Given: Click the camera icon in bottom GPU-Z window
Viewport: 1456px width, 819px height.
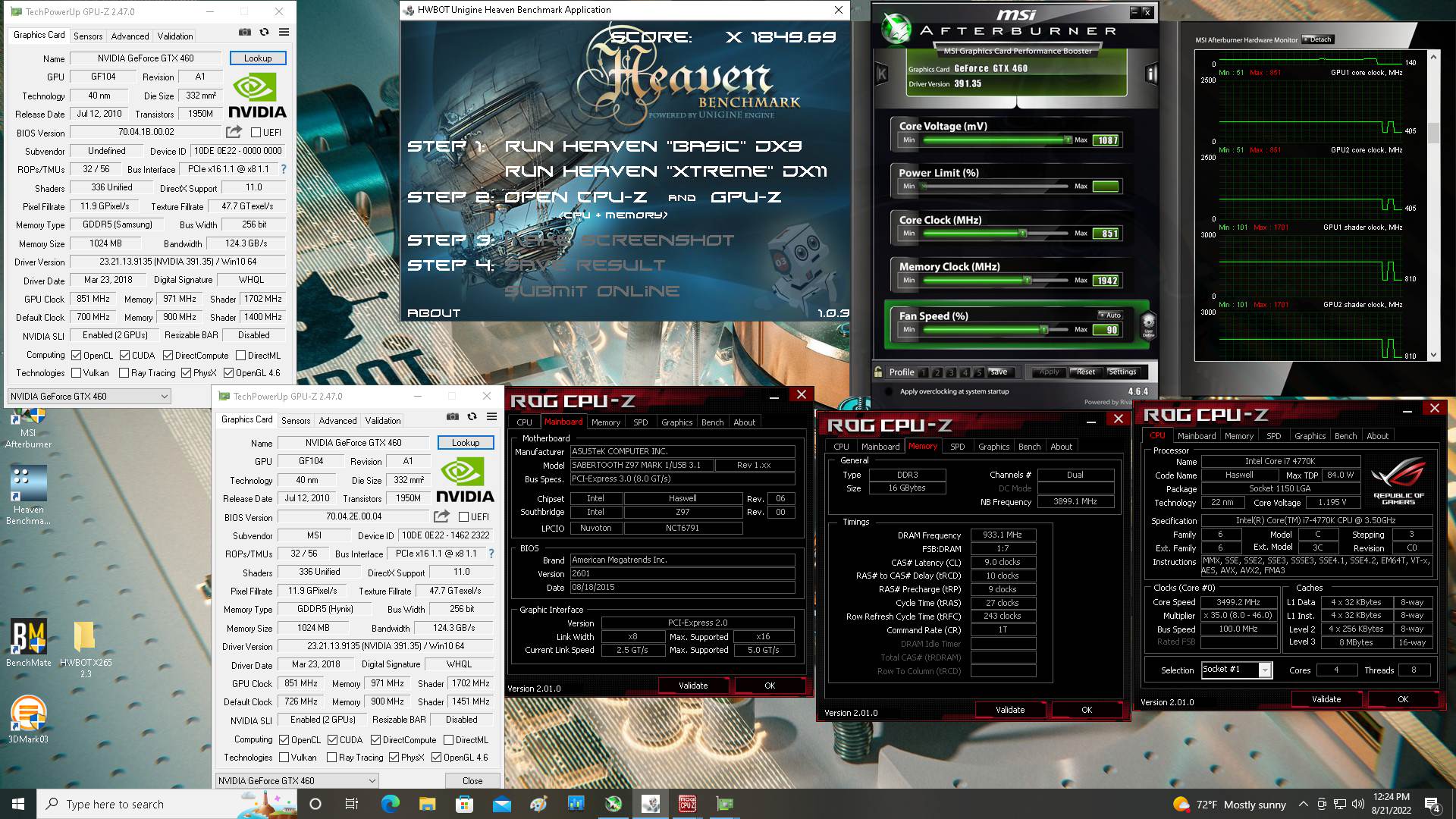Looking at the screenshot, I should tap(453, 417).
